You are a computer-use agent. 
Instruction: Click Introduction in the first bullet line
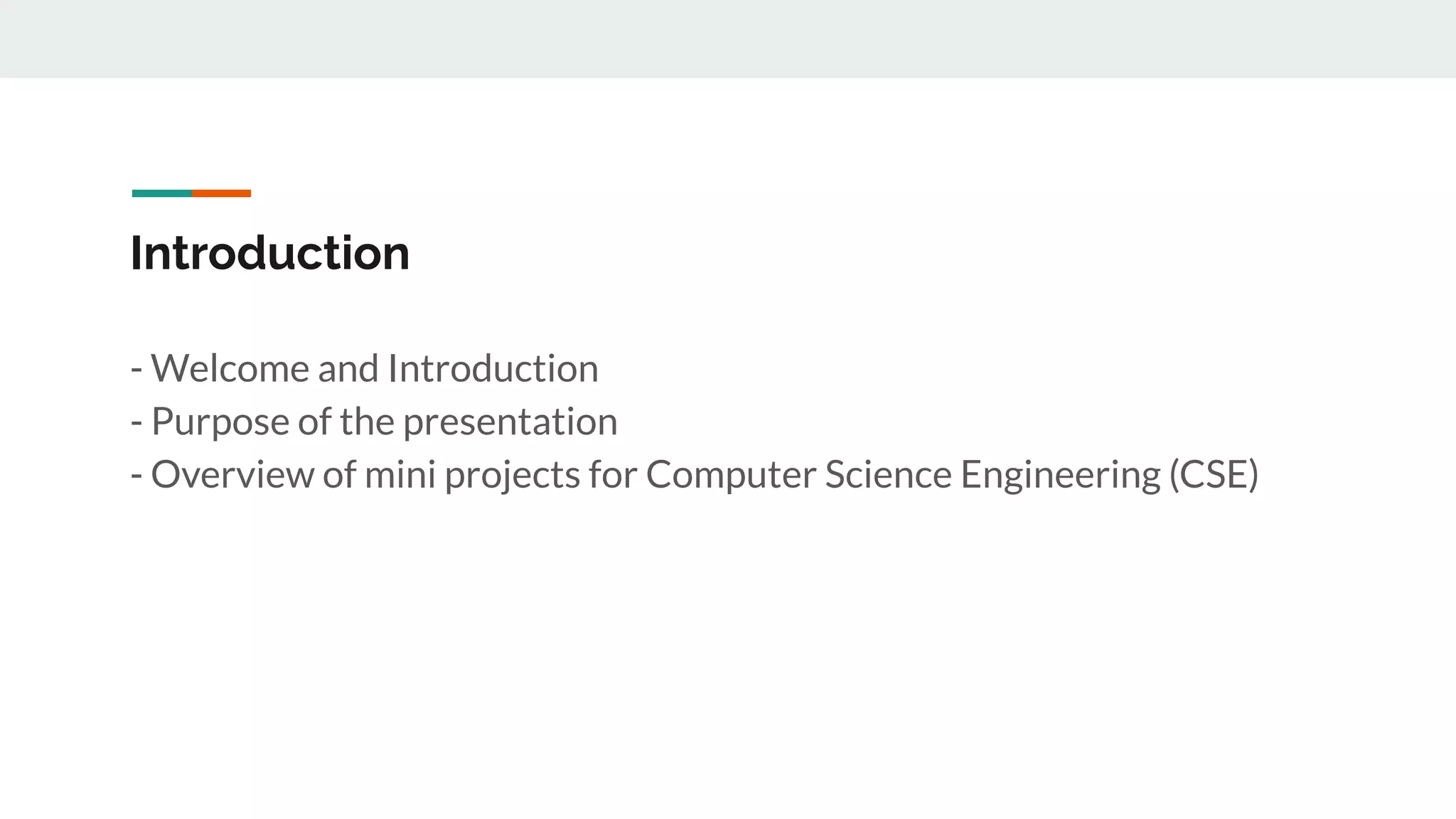(493, 368)
